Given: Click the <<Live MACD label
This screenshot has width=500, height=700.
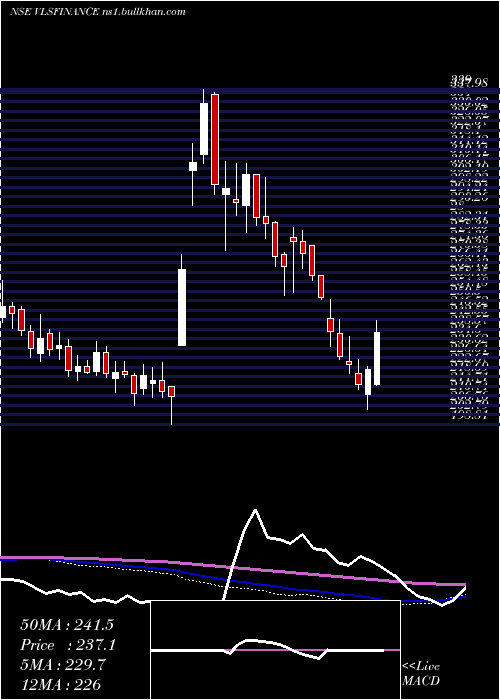Looking at the screenshot, I should 421,674.
